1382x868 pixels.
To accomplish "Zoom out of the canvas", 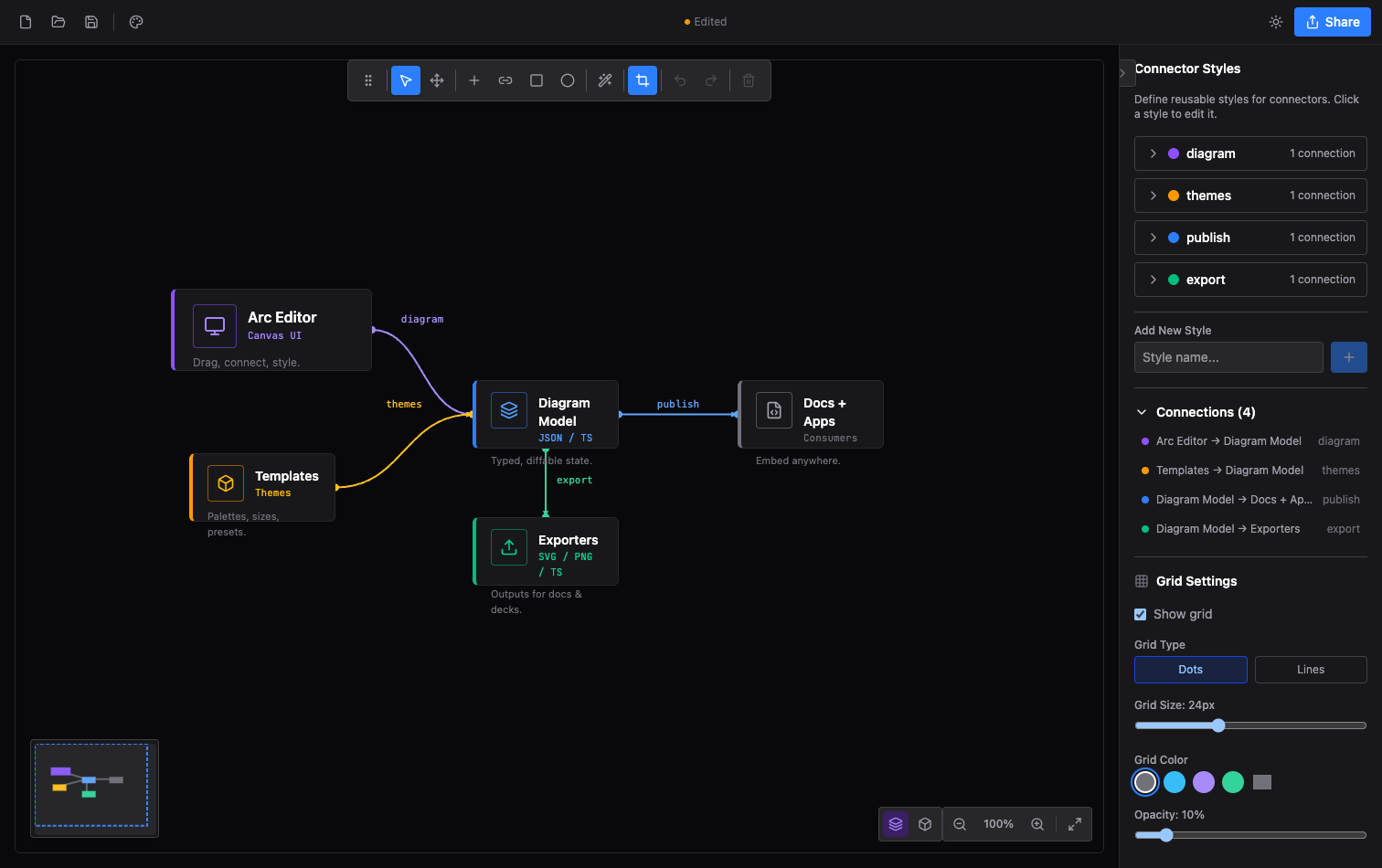I will point(960,824).
